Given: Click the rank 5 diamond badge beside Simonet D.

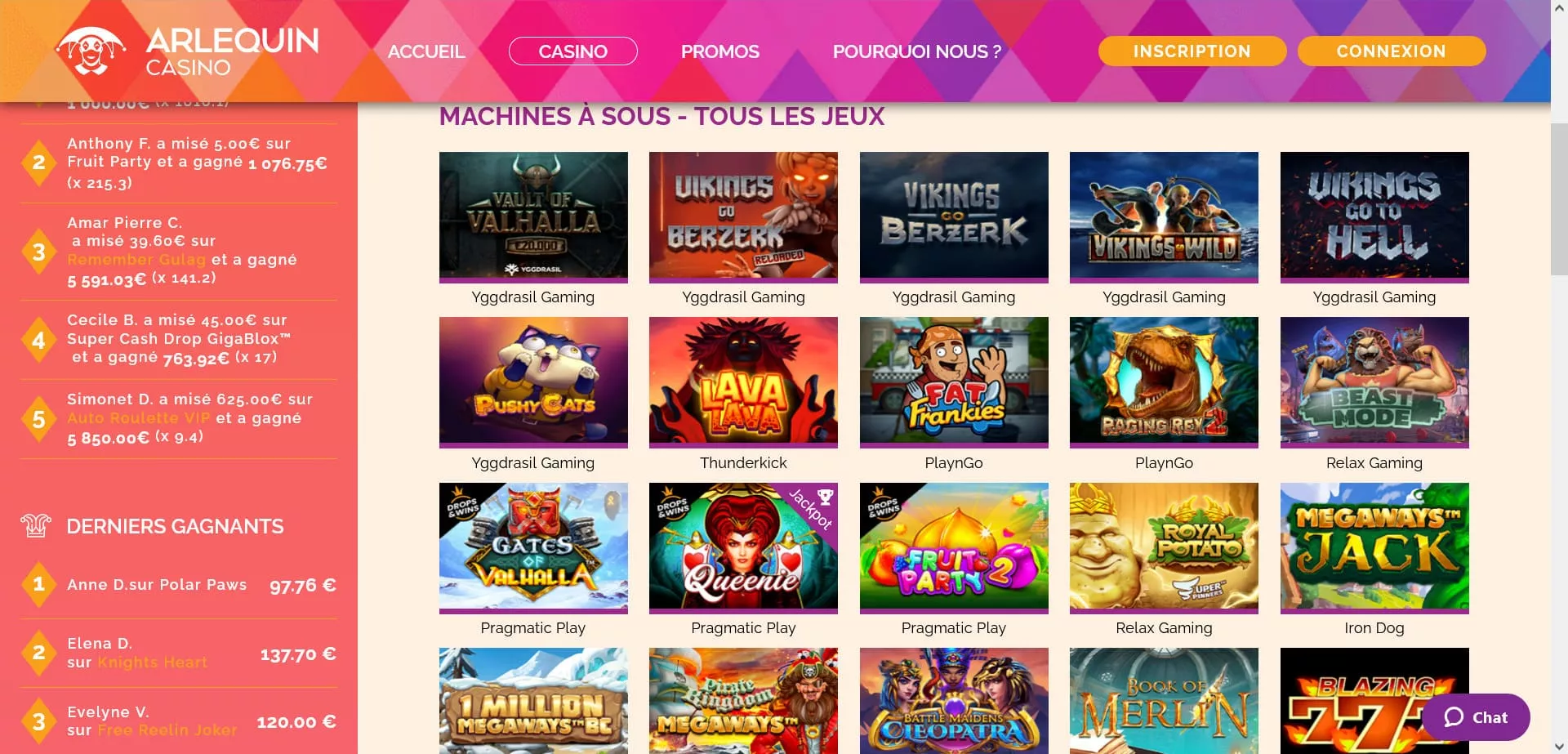Looking at the screenshot, I should 38,419.
